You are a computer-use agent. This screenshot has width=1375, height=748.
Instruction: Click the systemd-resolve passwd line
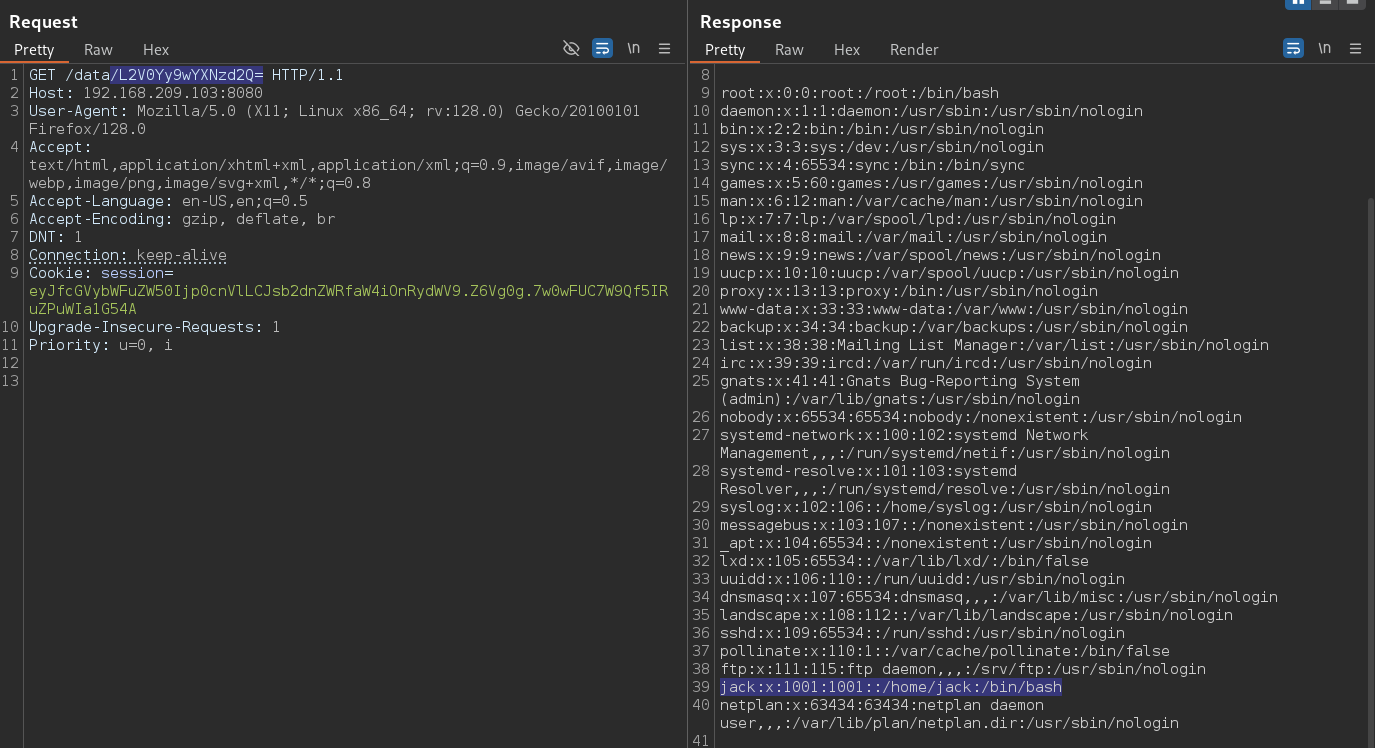pyautogui.click(x=945, y=480)
